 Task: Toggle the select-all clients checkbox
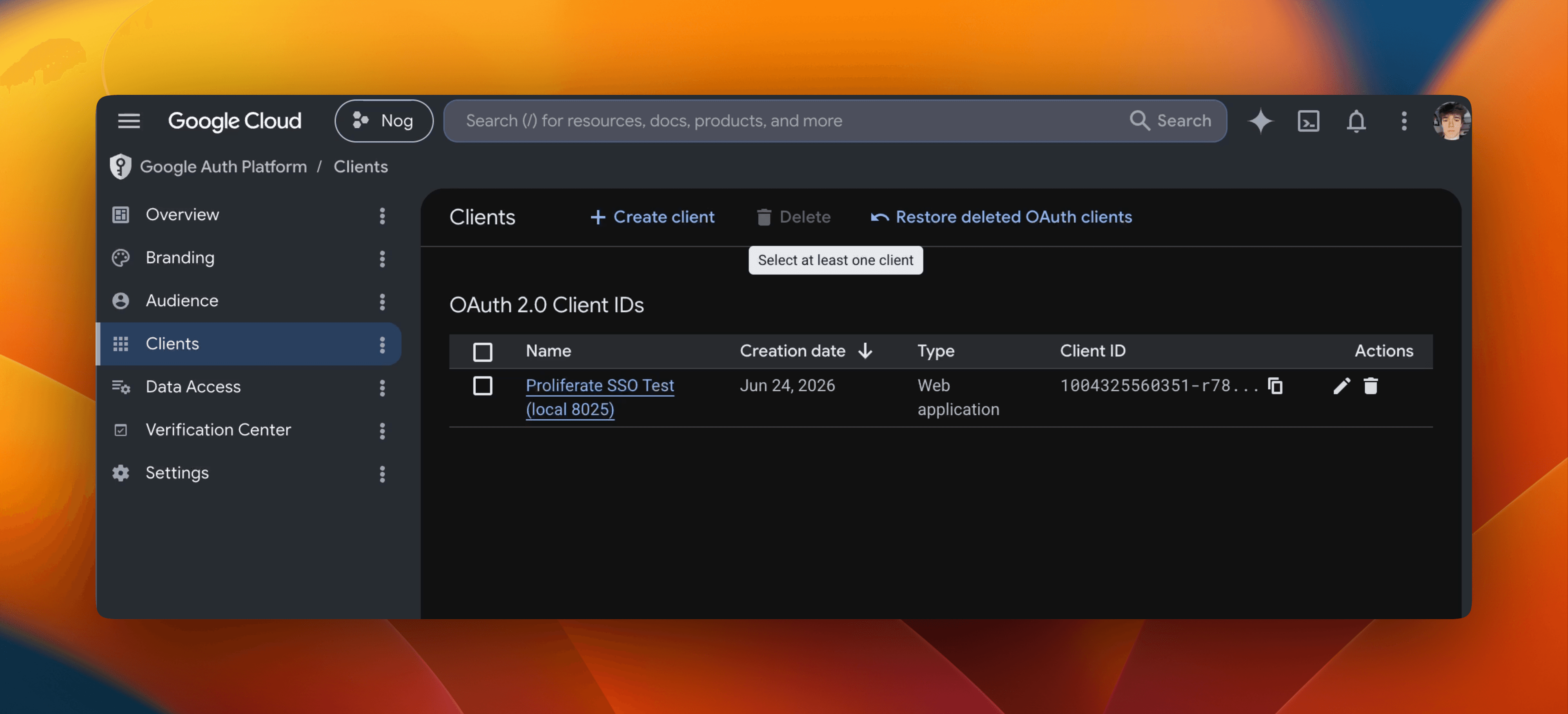coord(482,351)
